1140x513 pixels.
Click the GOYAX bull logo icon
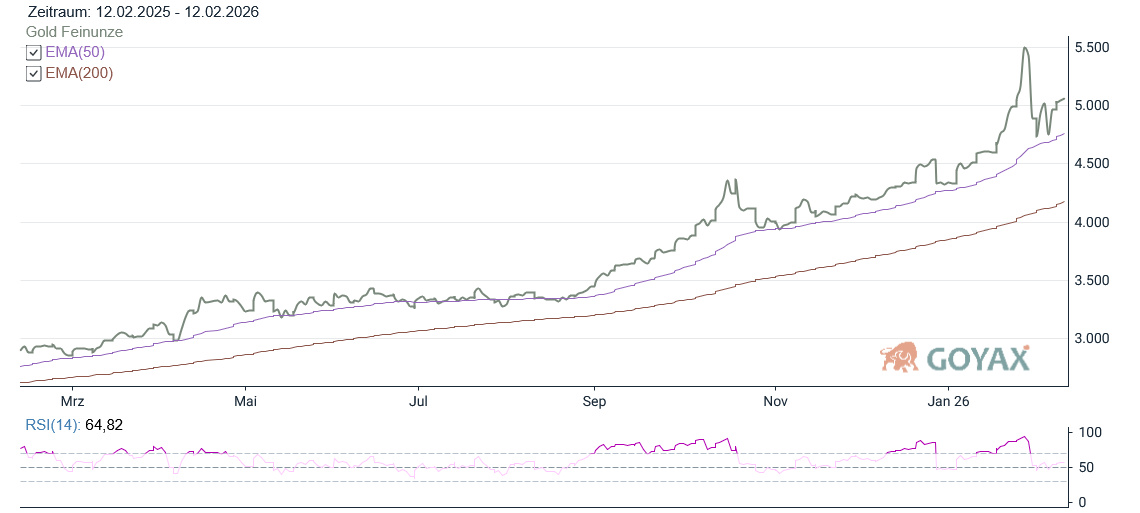pyautogui.click(x=899, y=357)
